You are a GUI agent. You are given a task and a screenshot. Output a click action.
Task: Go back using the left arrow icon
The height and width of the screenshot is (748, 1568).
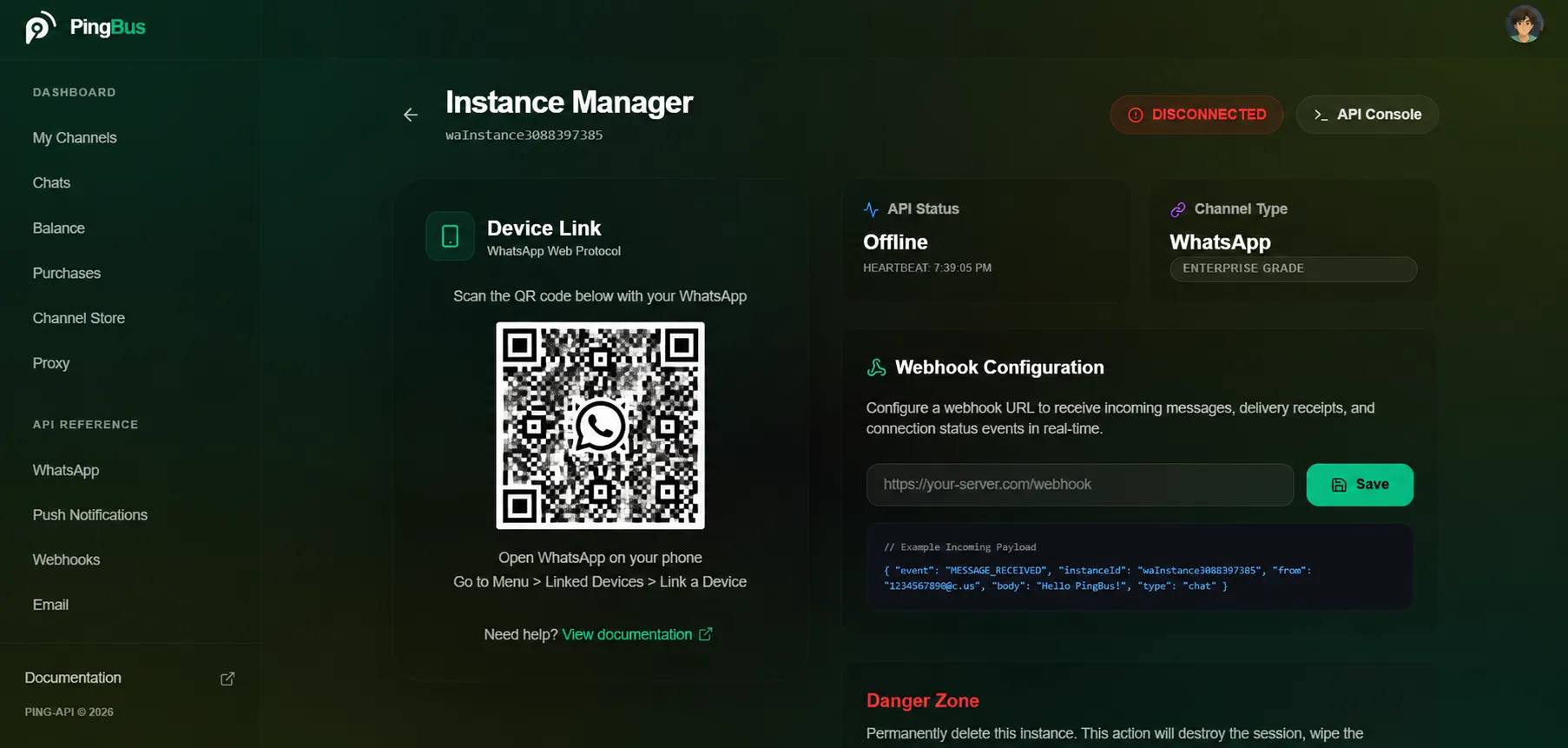tap(411, 115)
